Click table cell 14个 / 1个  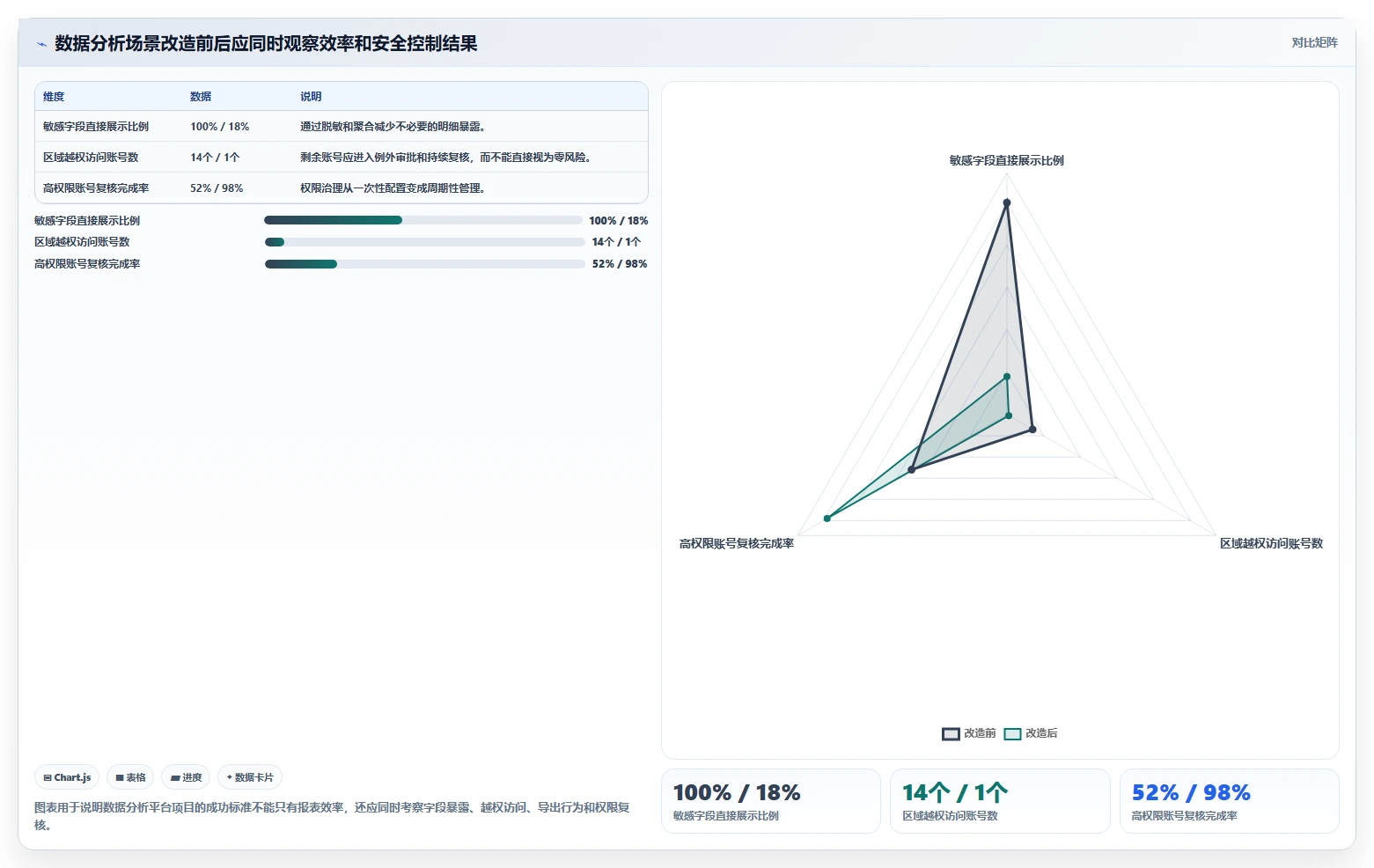point(215,158)
